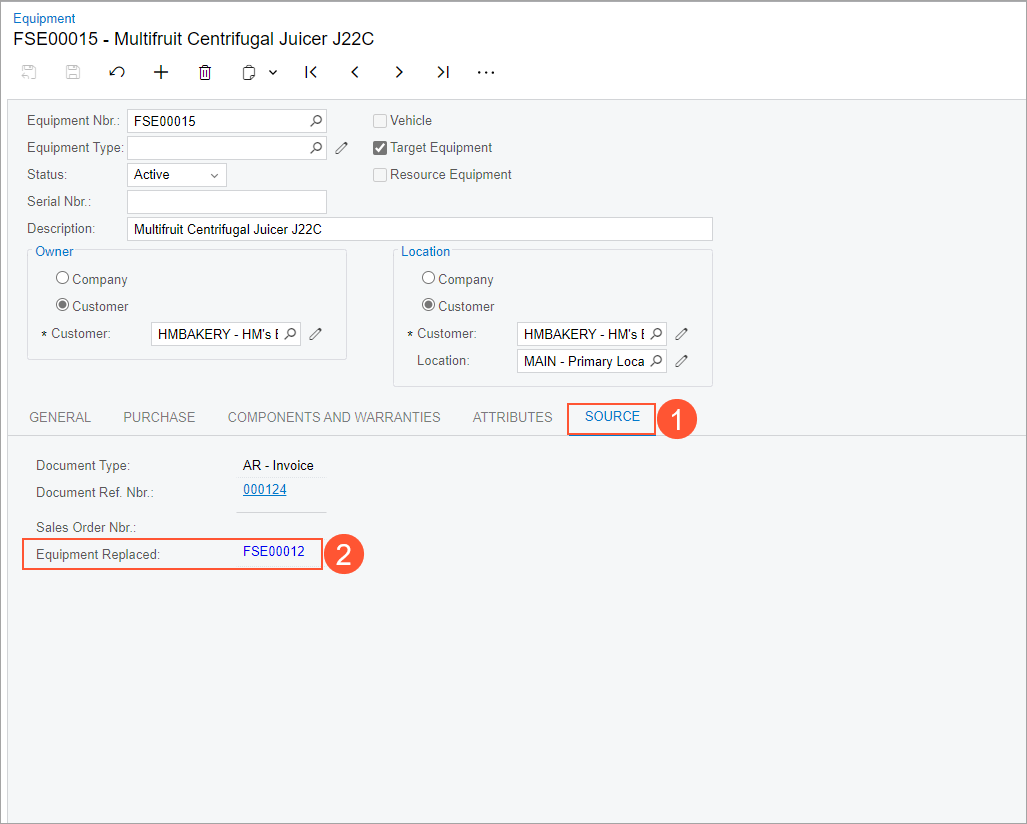Open document reference link 000124

point(265,490)
